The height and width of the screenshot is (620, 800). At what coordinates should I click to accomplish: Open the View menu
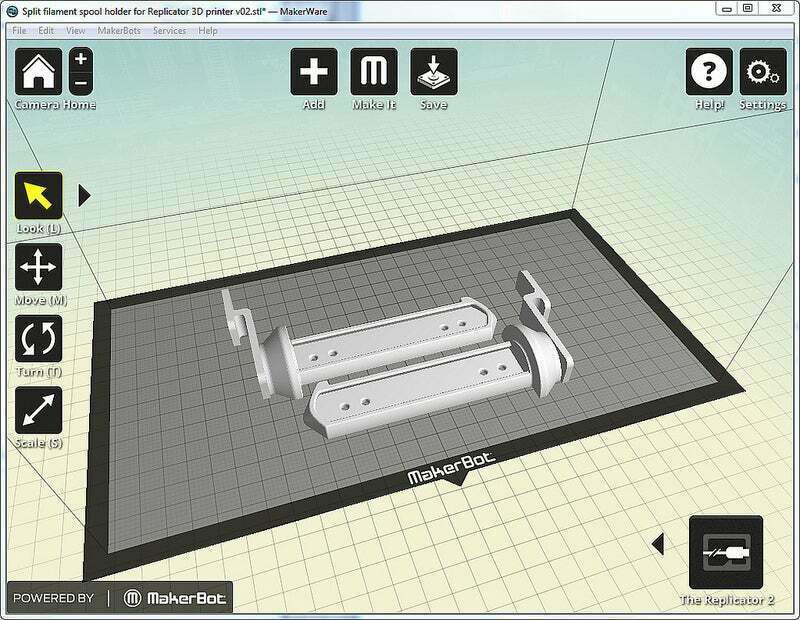click(x=76, y=31)
